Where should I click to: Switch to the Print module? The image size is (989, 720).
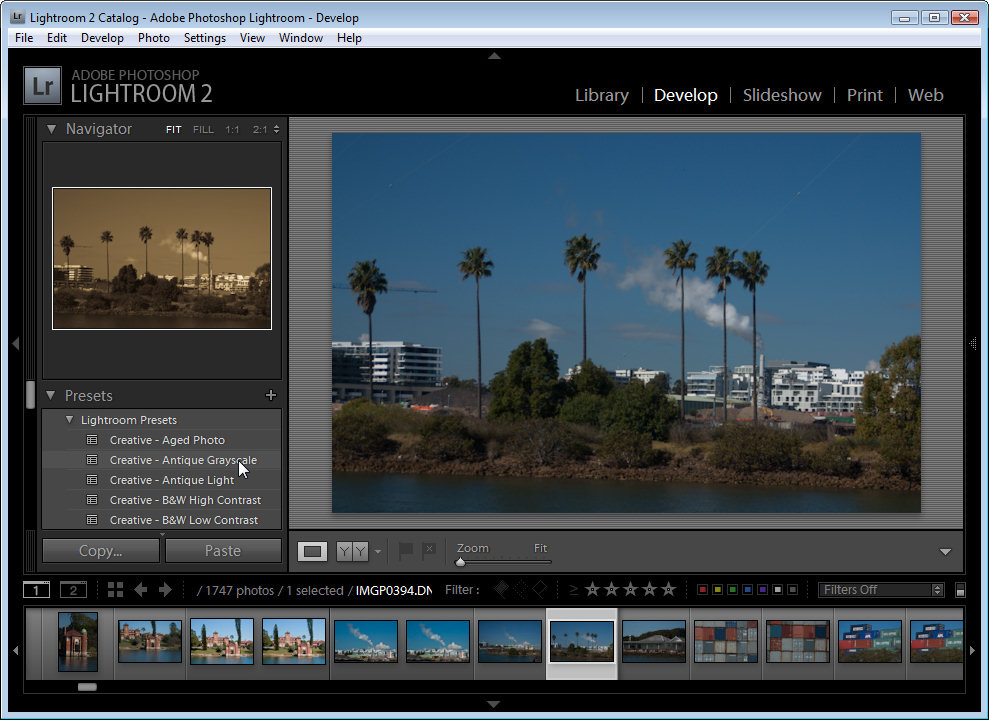[864, 95]
